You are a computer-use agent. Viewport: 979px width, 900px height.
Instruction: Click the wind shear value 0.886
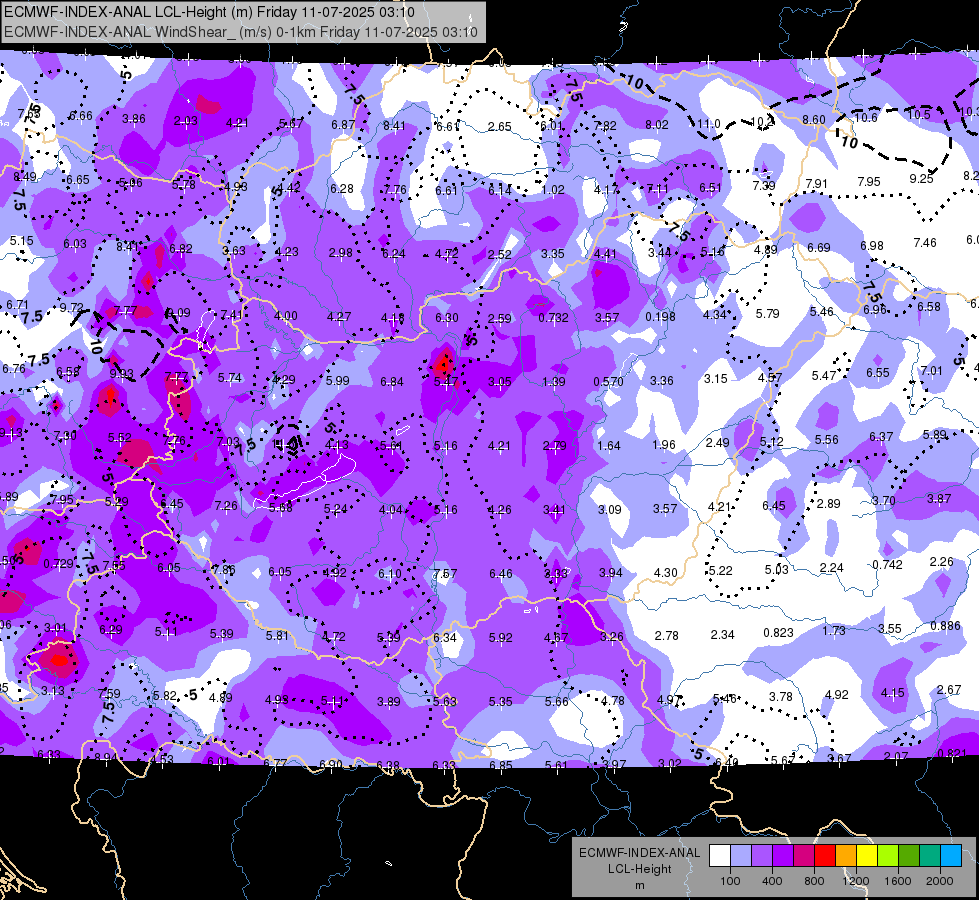point(945,626)
